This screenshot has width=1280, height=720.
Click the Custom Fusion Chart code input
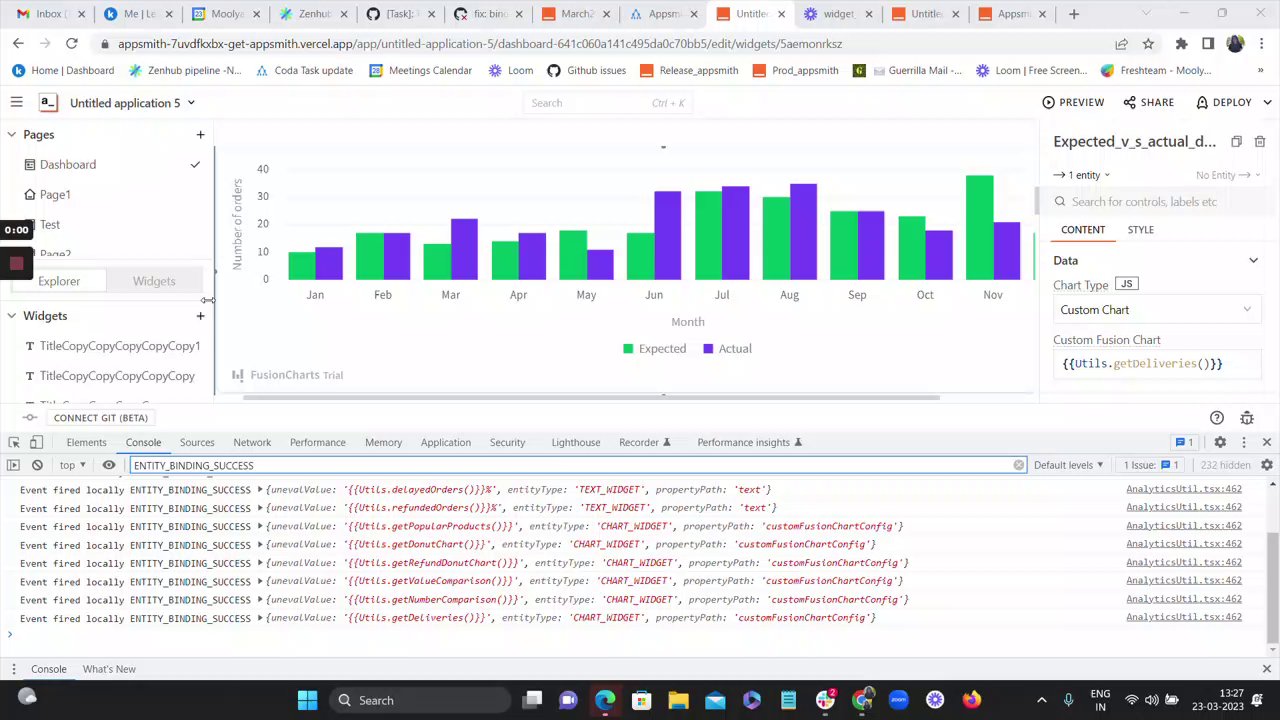click(1157, 364)
